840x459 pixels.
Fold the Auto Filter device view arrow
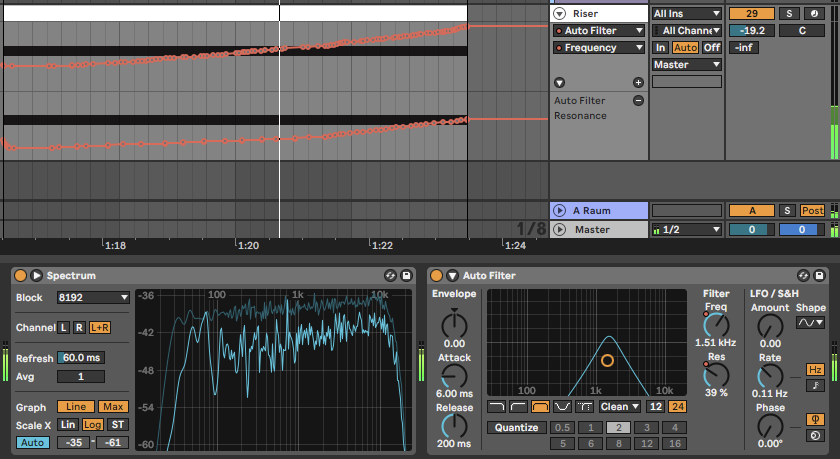tap(452, 275)
